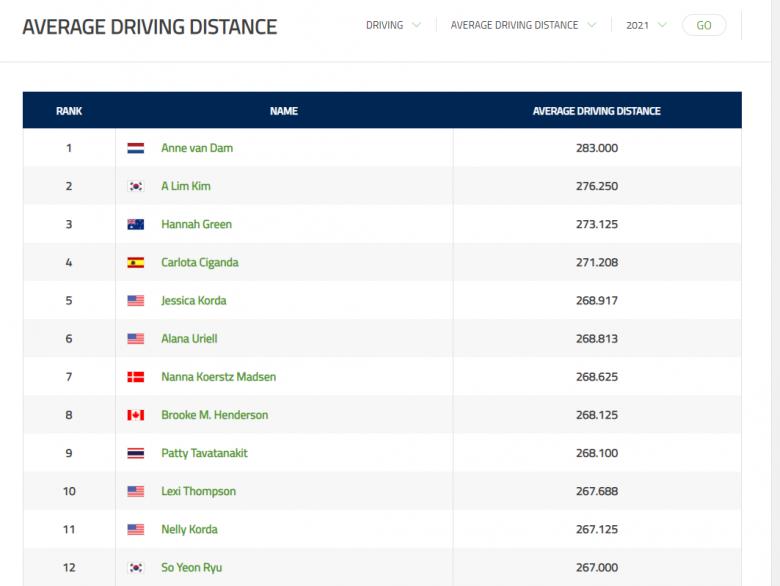Click the US flag next to Lexi Thompson
The height and width of the screenshot is (586, 780).
coord(136,491)
